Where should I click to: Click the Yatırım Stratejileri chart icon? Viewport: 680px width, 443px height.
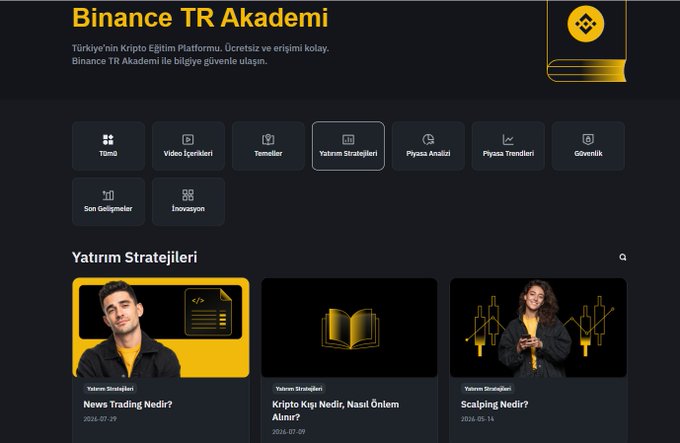click(x=348, y=140)
